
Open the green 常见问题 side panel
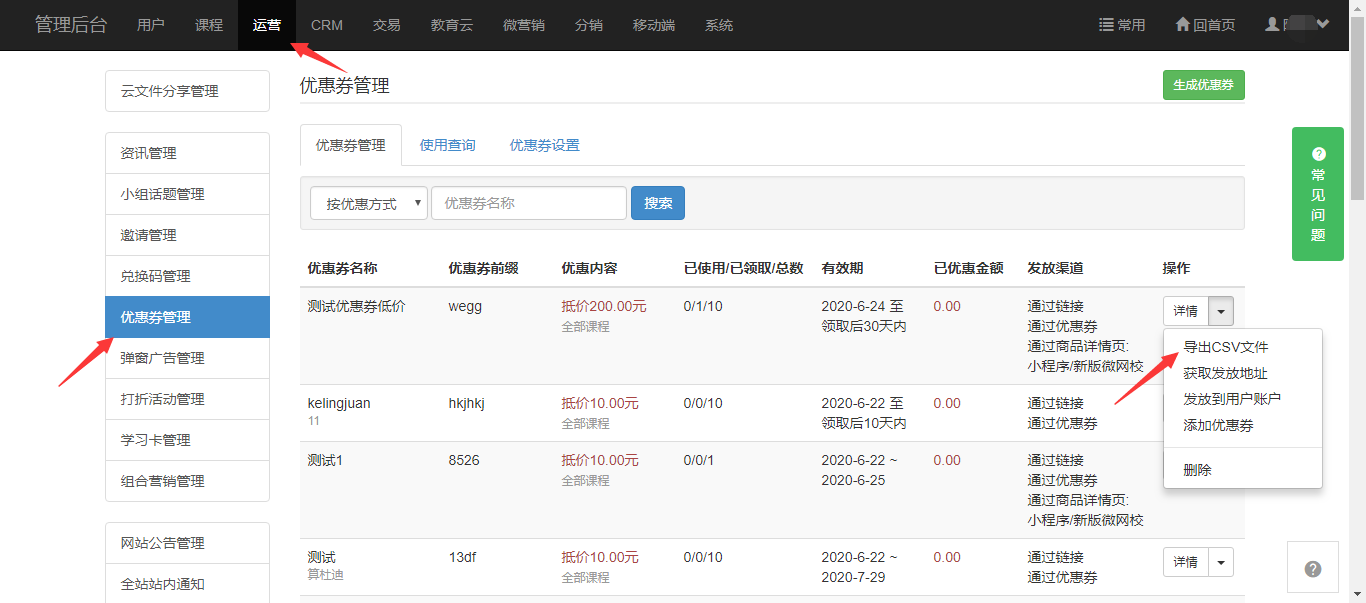1317,194
